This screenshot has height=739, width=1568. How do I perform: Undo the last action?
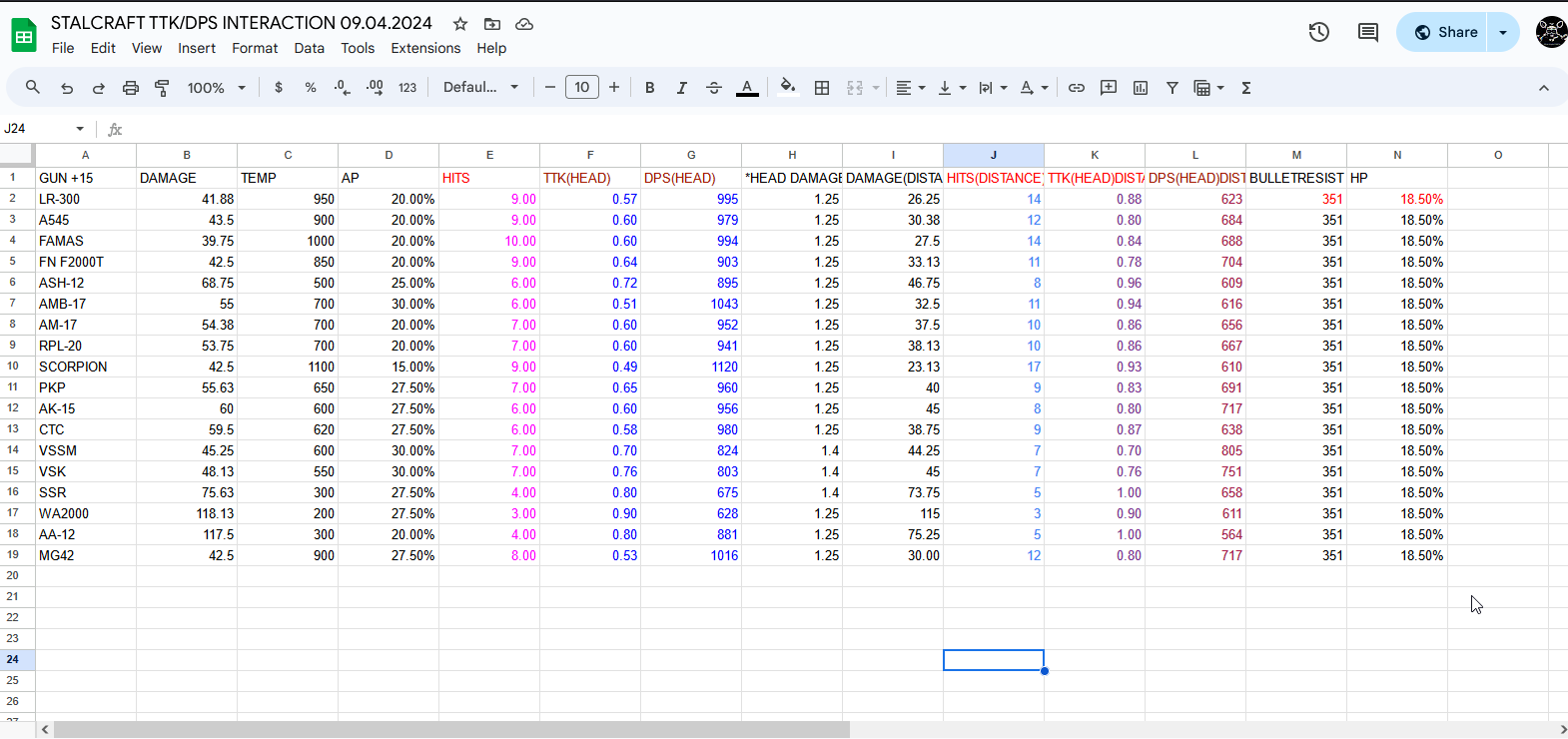[x=67, y=88]
